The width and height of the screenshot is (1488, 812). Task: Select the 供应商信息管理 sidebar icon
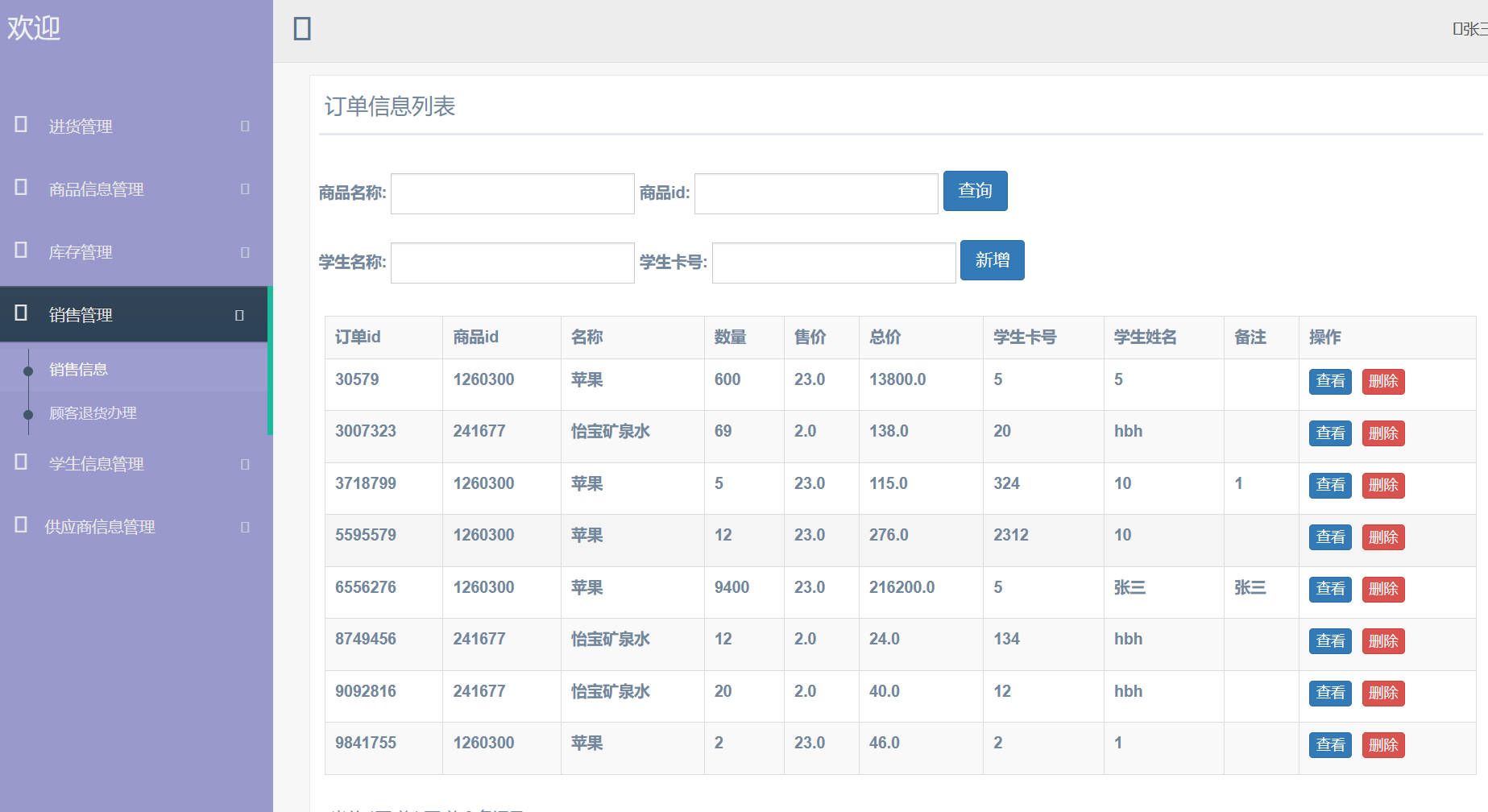[19, 527]
